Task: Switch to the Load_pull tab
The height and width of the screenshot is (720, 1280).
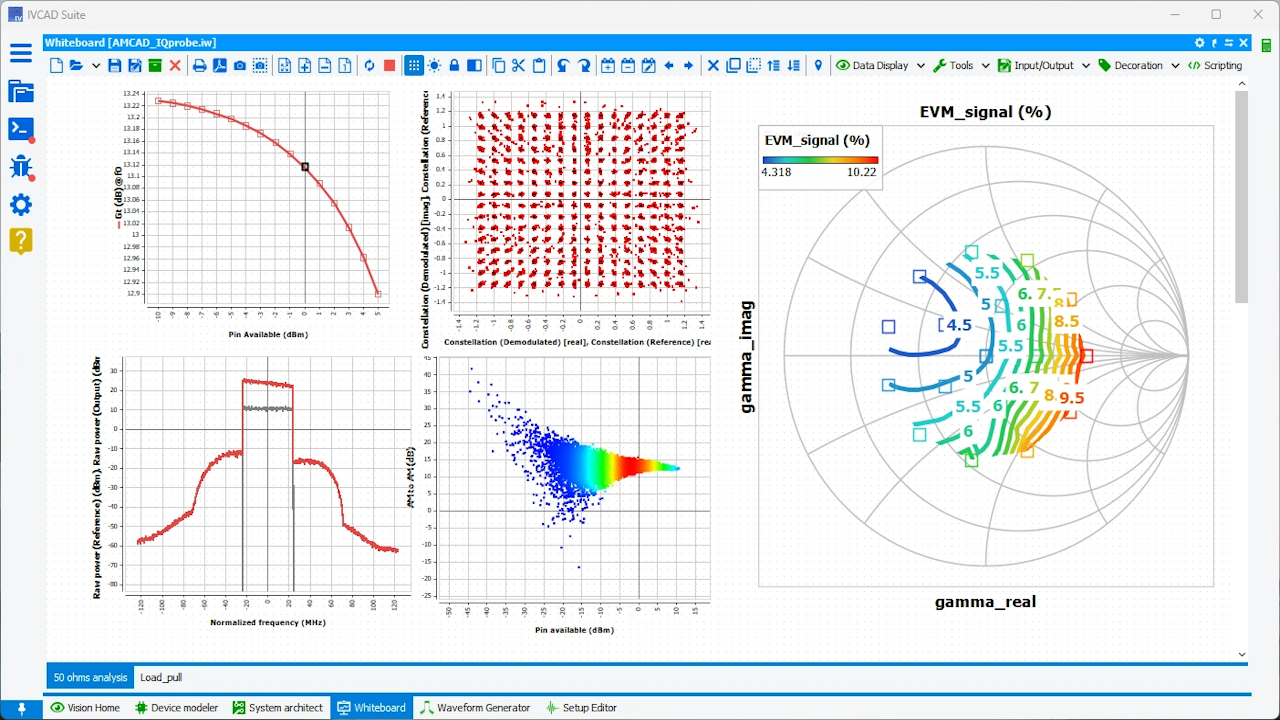Action: click(x=160, y=677)
